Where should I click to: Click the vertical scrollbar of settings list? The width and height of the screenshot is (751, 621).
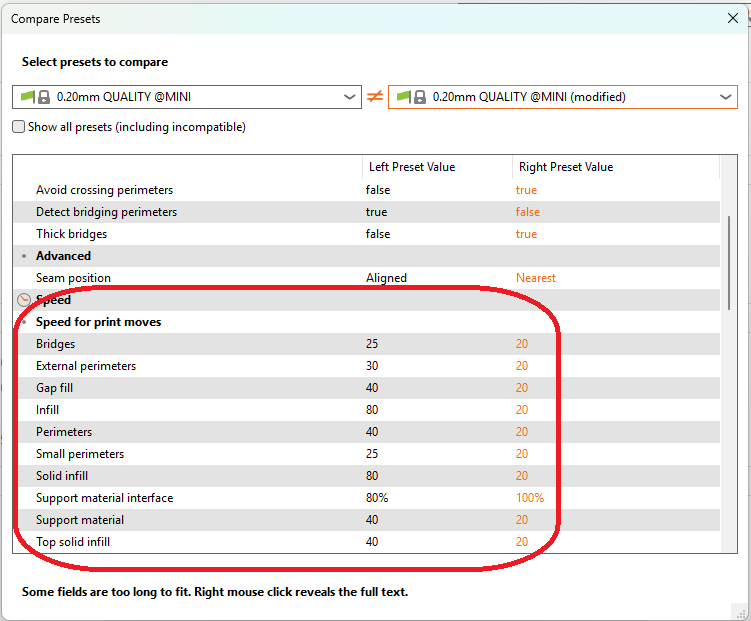tap(729, 262)
